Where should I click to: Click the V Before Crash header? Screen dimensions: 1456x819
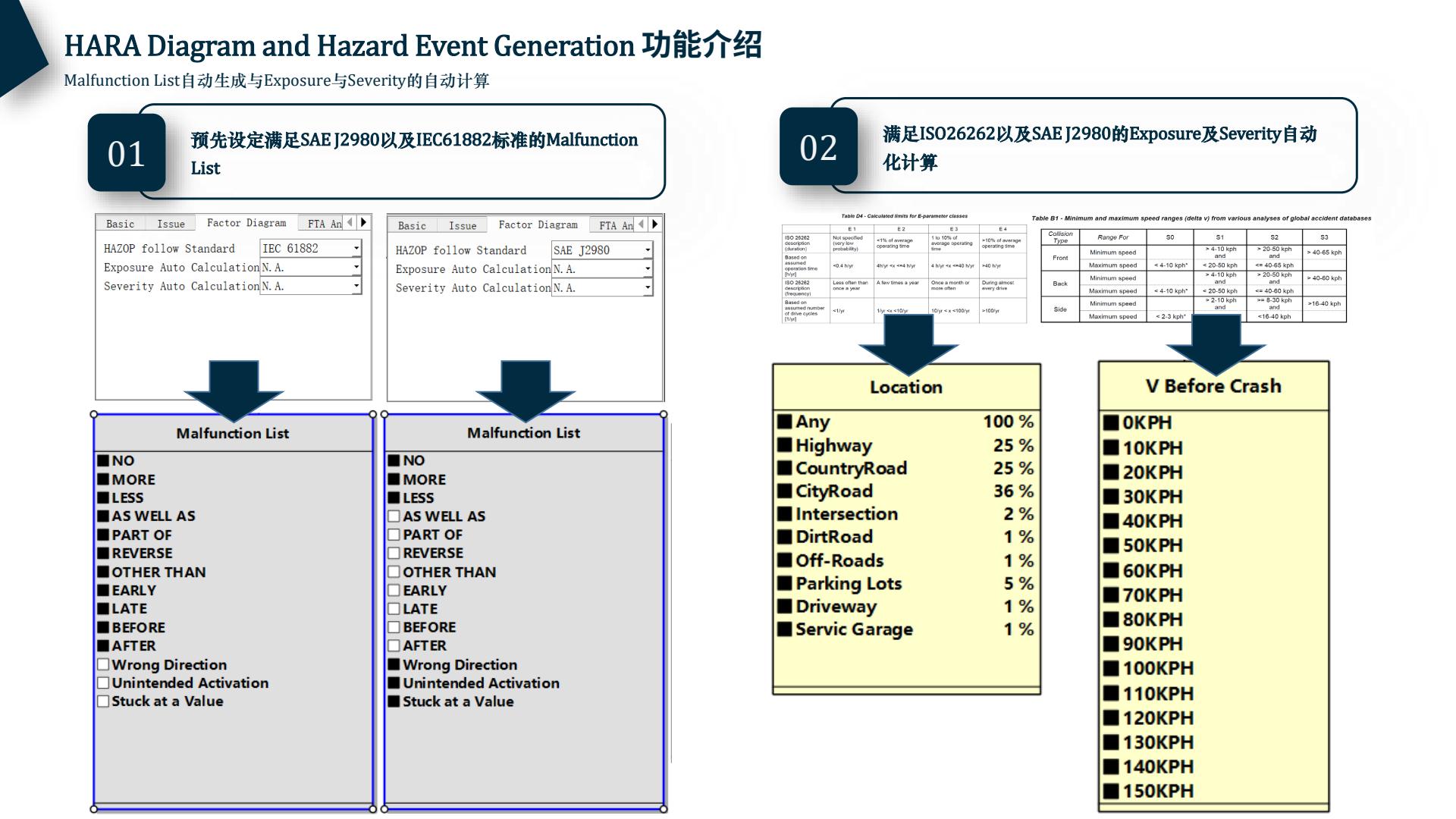tap(1213, 386)
